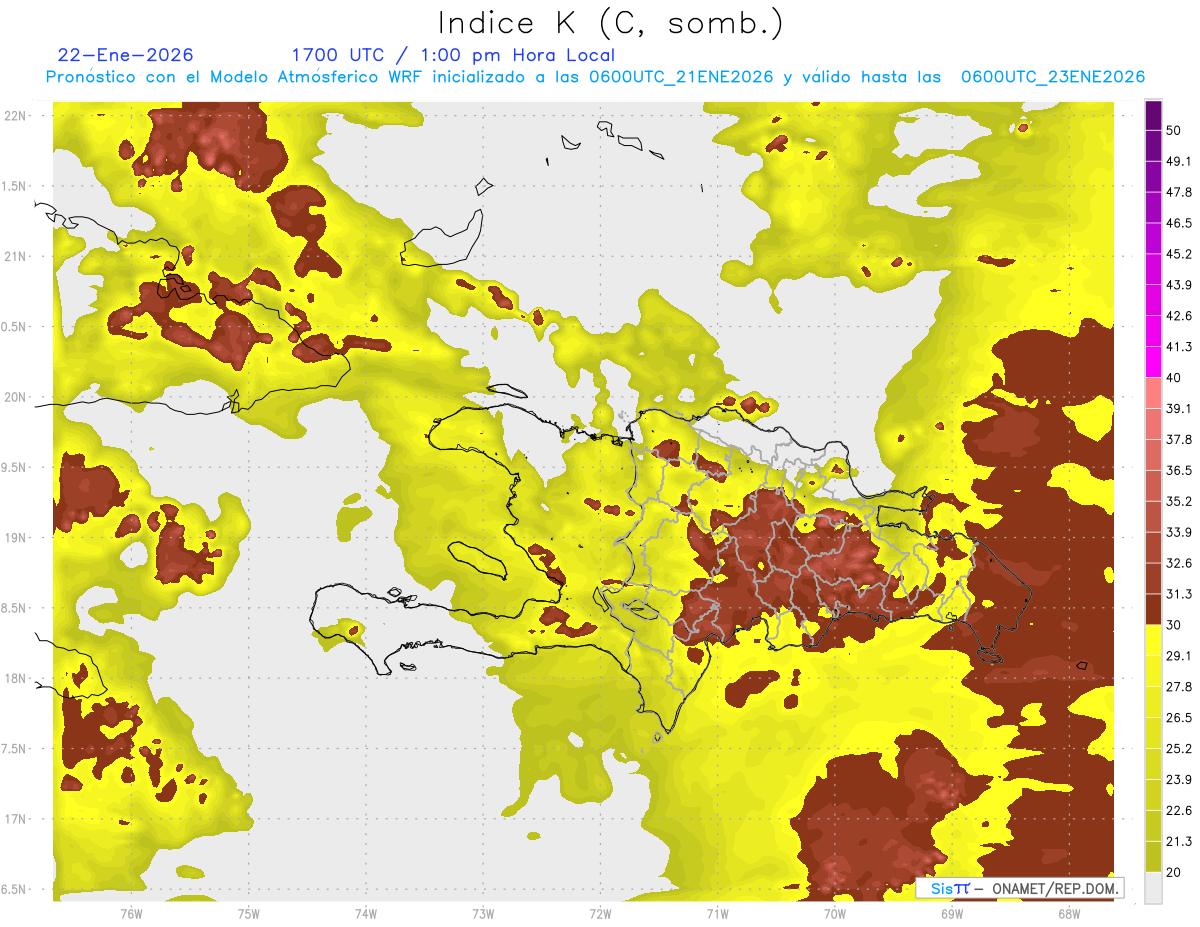Click the '72W' longitude label

(x=600, y=913)
